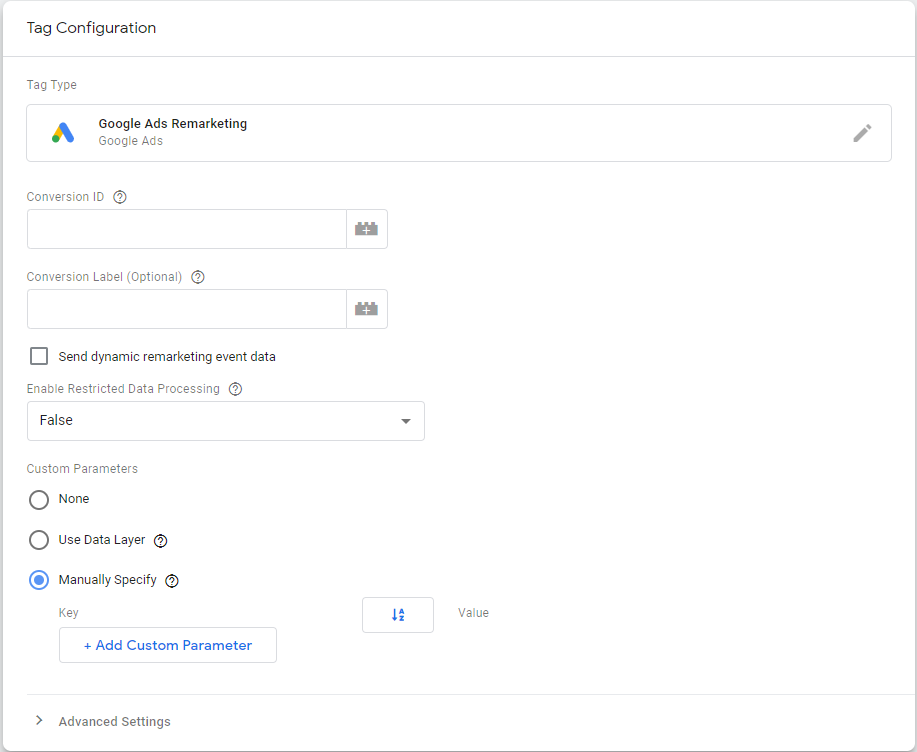
Task: Click the sort A-Z button for parameters
Action: tap(398, 615)
